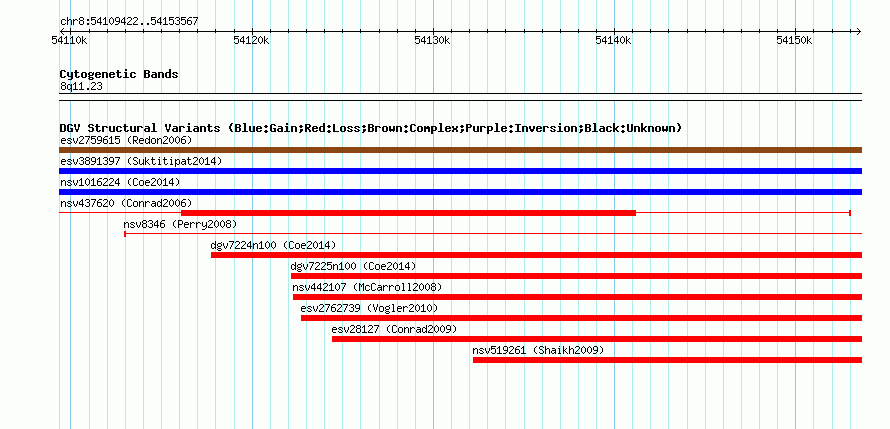890x429 pixels.
Task: Click the brown esv2759615 complex variant bar
Action: [x=460, y=150]
